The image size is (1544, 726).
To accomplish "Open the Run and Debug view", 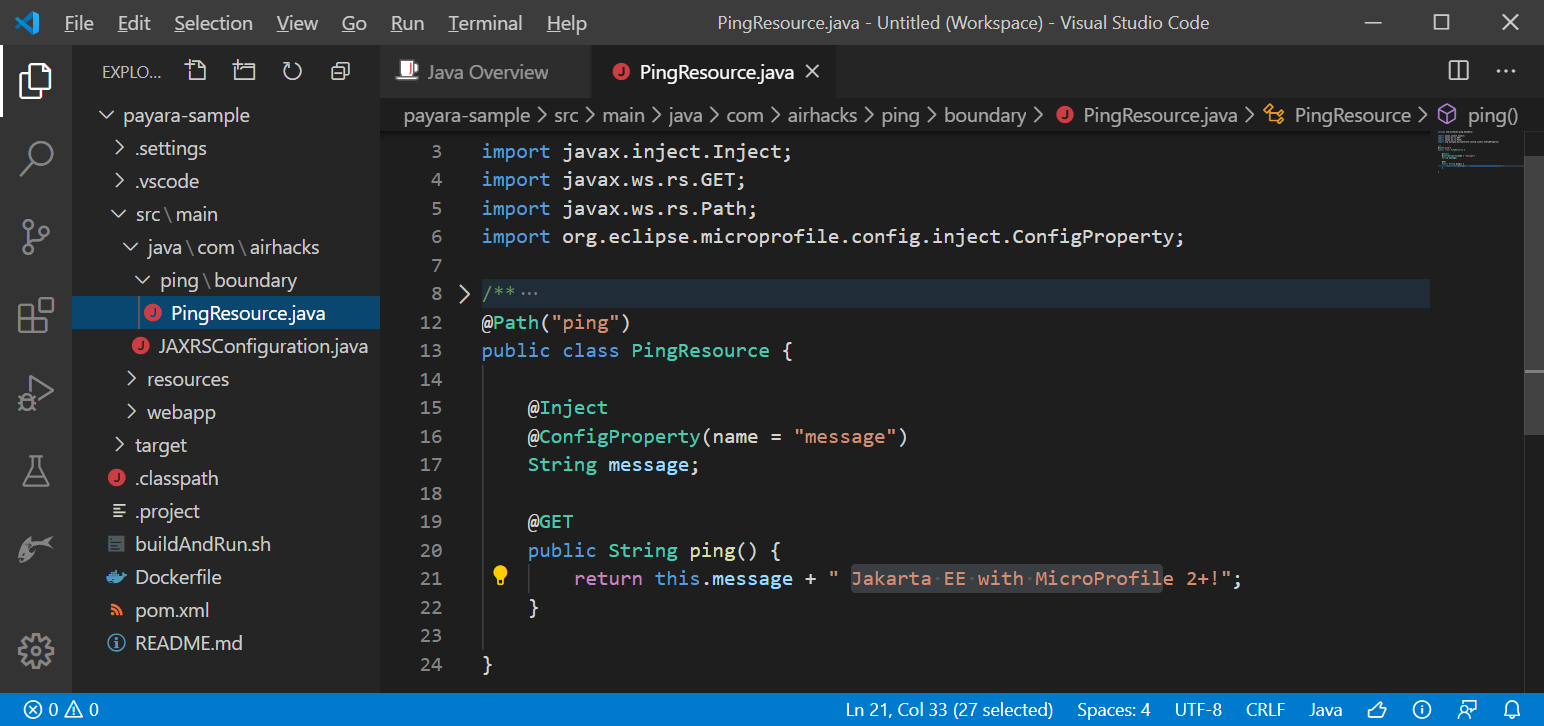I will [x=36, y=393].
